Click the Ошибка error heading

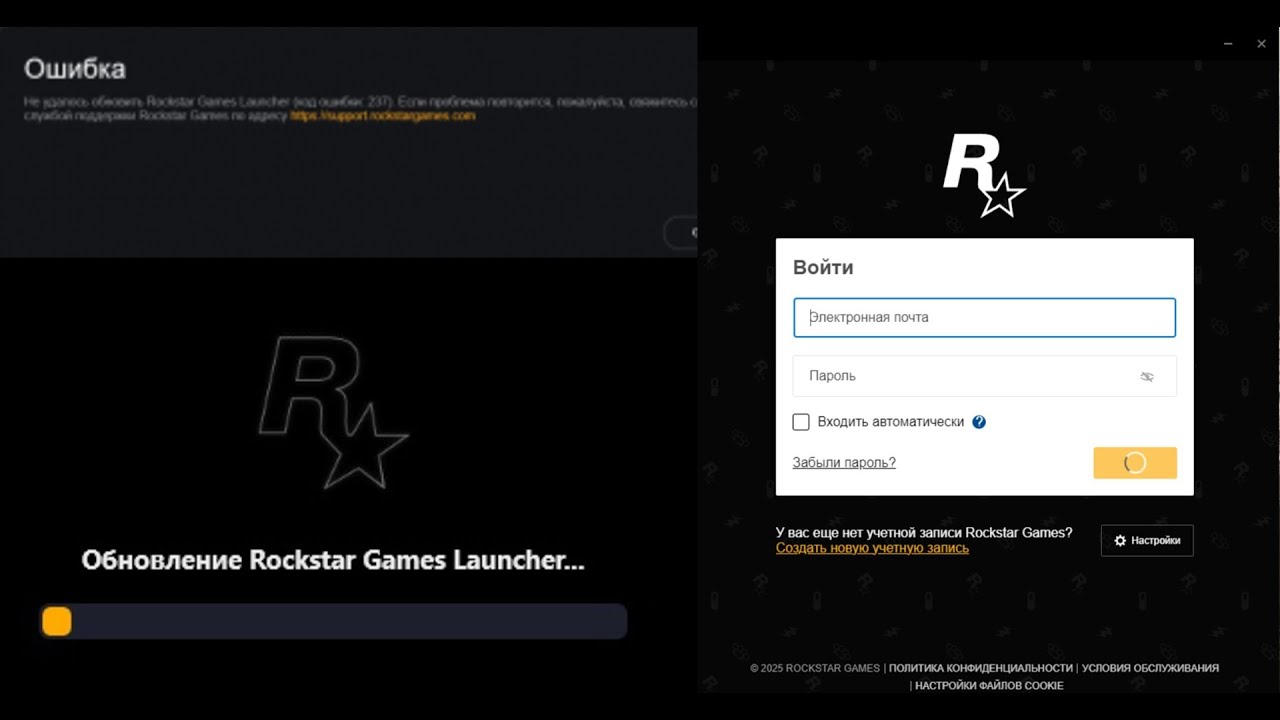tap(75, 69)
